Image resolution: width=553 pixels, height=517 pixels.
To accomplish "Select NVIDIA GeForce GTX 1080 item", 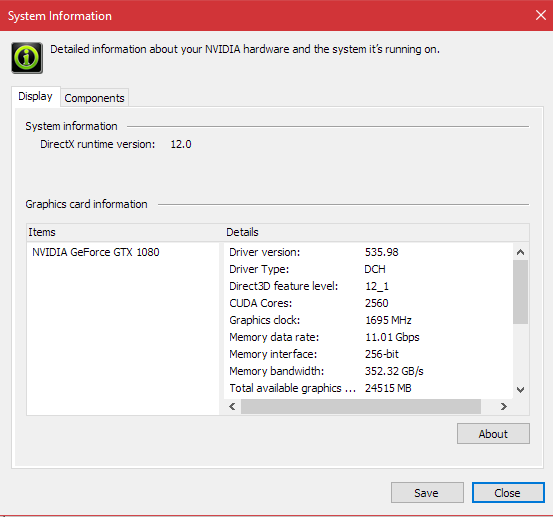I will point(96,252).
